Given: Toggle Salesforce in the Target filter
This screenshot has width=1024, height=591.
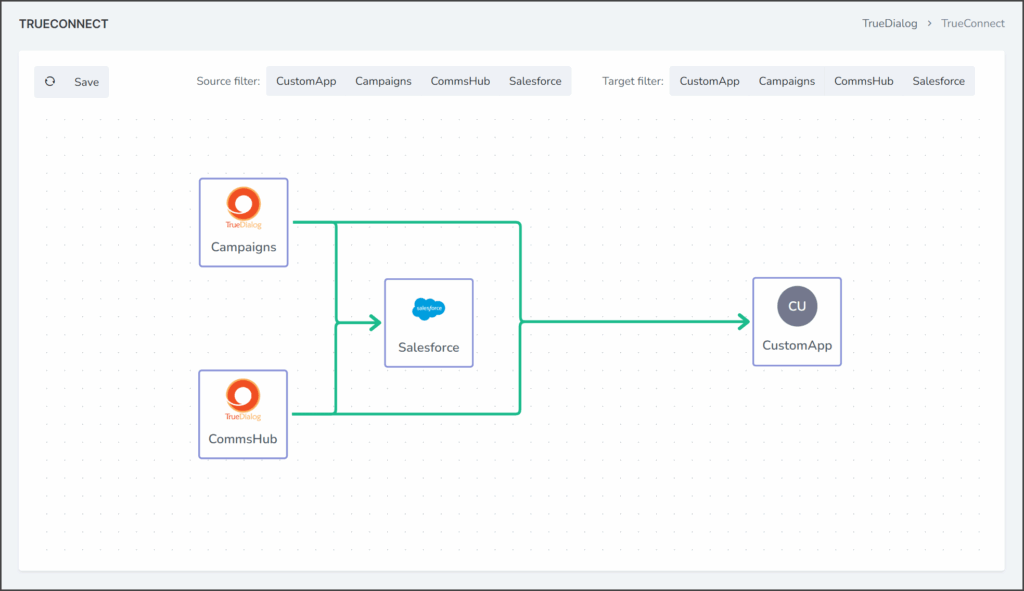Looking at the screenshot, I should pyautogui.click(x=938, y=81).
